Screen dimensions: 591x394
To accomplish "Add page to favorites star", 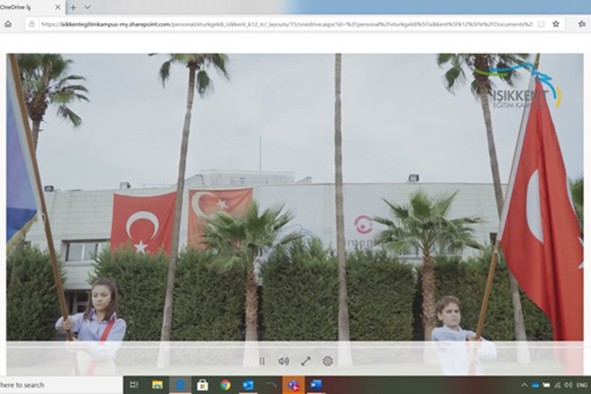I will pyautogui.click(x=556, y=24).
